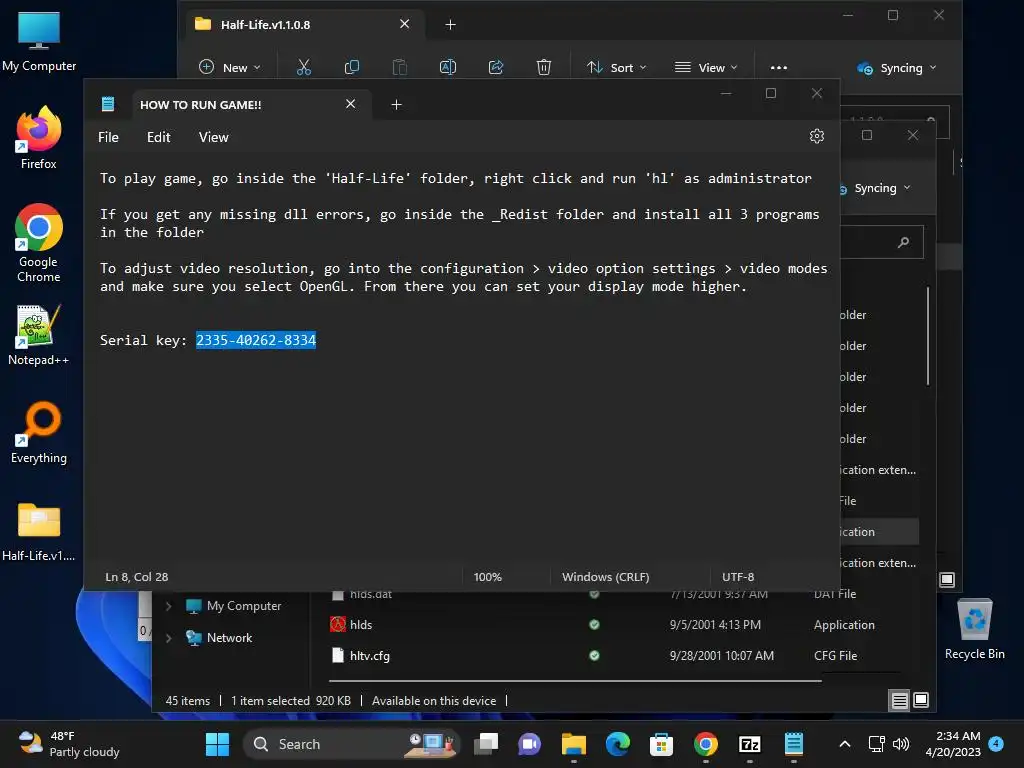Open Microsoft Edge from taskbar
Image resolution: width=1024 pixels, height=768 pixels.
pyautogui.click(x=617, y=744)
